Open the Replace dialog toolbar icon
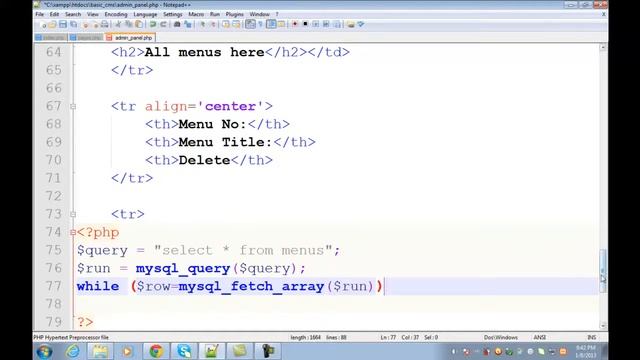This screenshot has height=360, width=640. coord(188,24)
